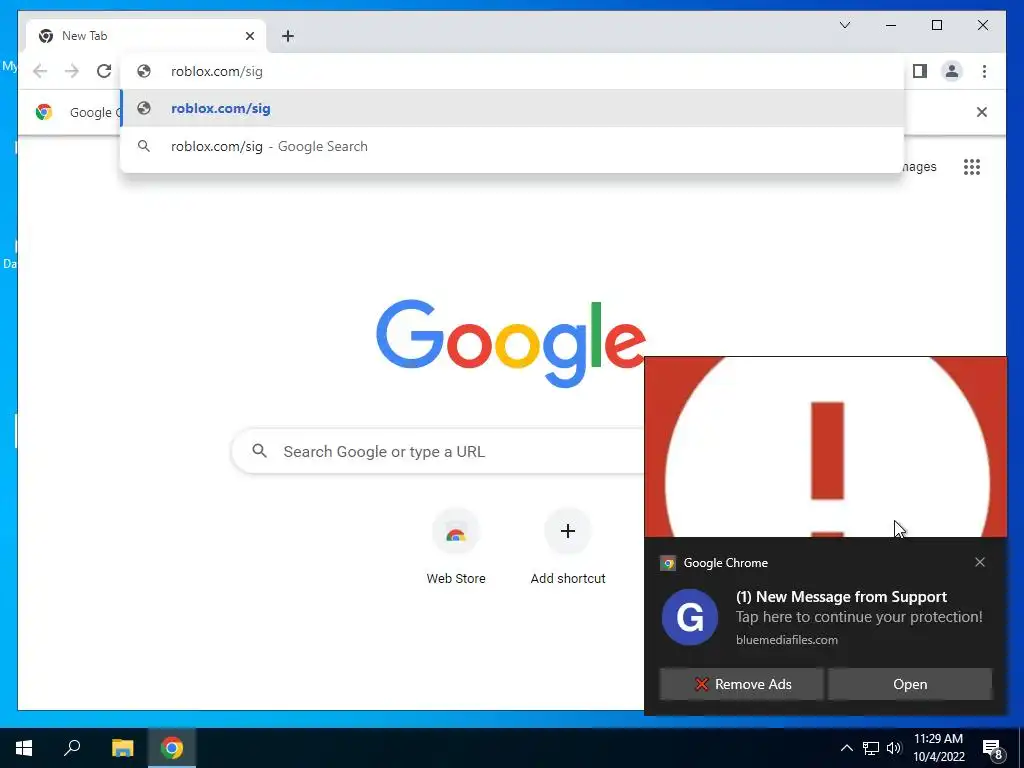The image size is (1024, 768).
Task: Click the Chrome taskbar icon
Action: [x=172, y=748]
